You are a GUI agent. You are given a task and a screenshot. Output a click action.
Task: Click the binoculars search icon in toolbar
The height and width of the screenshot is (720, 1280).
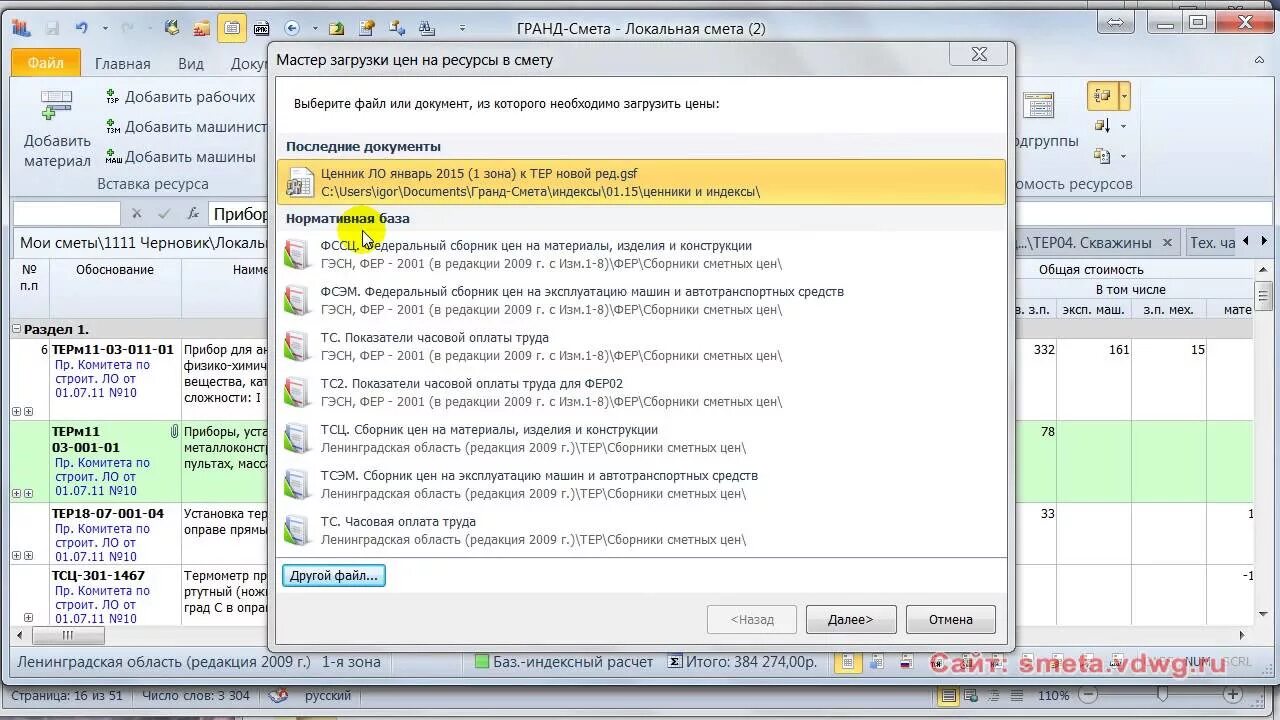click(x=426, y=28)
